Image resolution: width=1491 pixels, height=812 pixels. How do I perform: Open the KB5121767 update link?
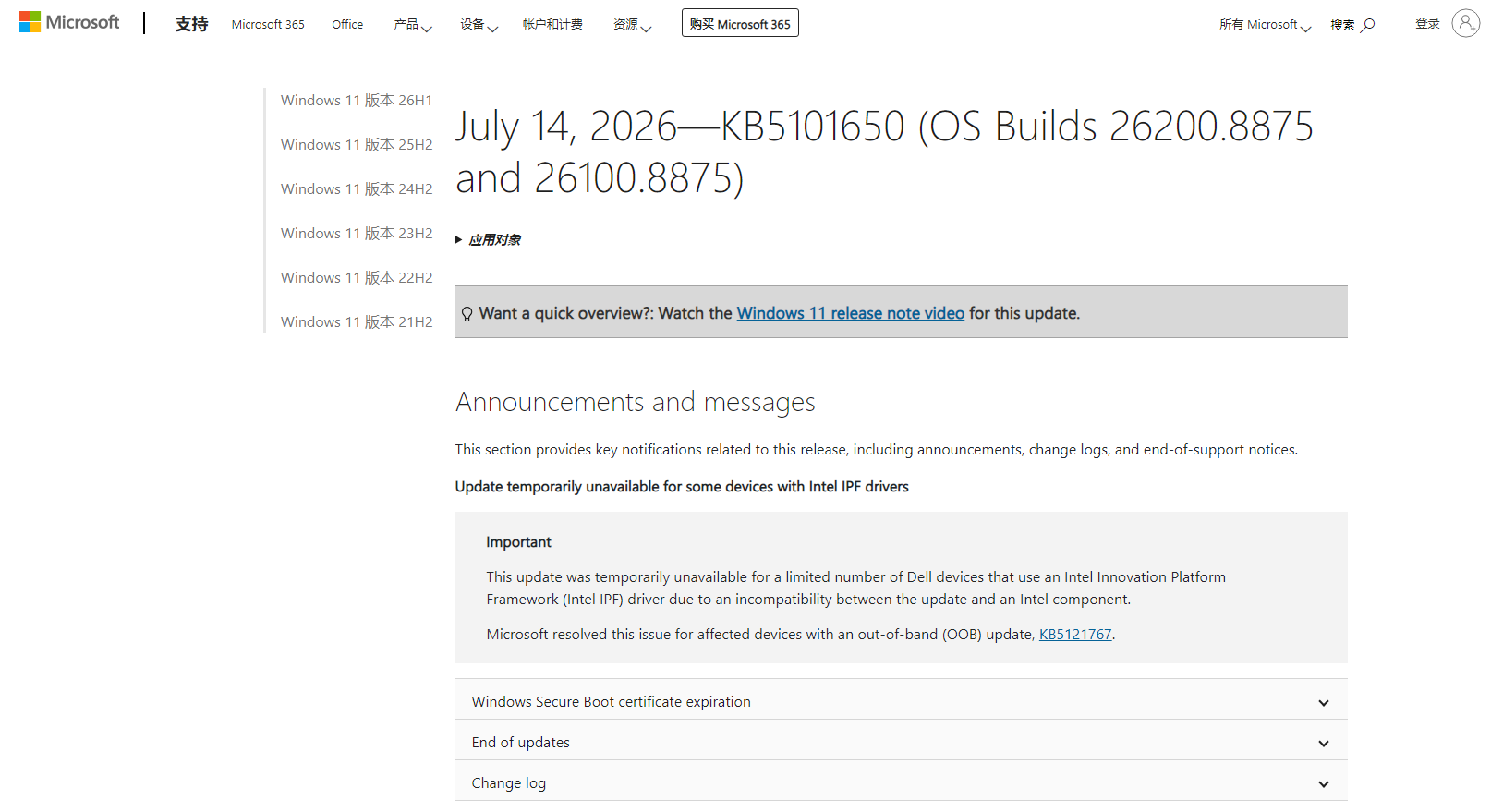1075,635
